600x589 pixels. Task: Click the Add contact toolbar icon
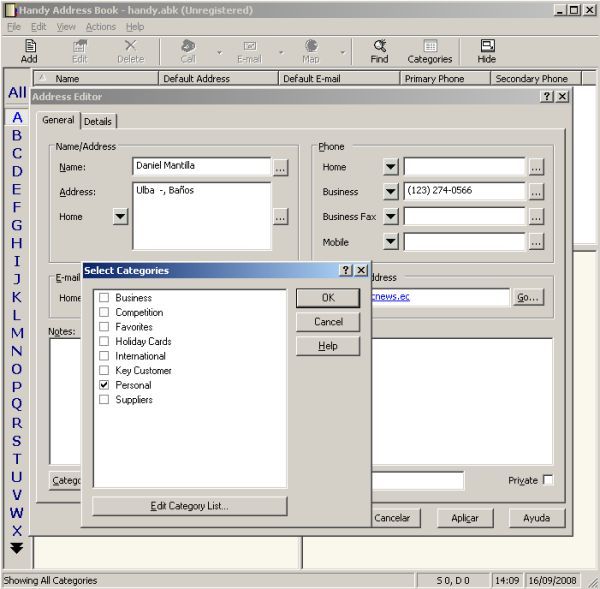point(29,51)
